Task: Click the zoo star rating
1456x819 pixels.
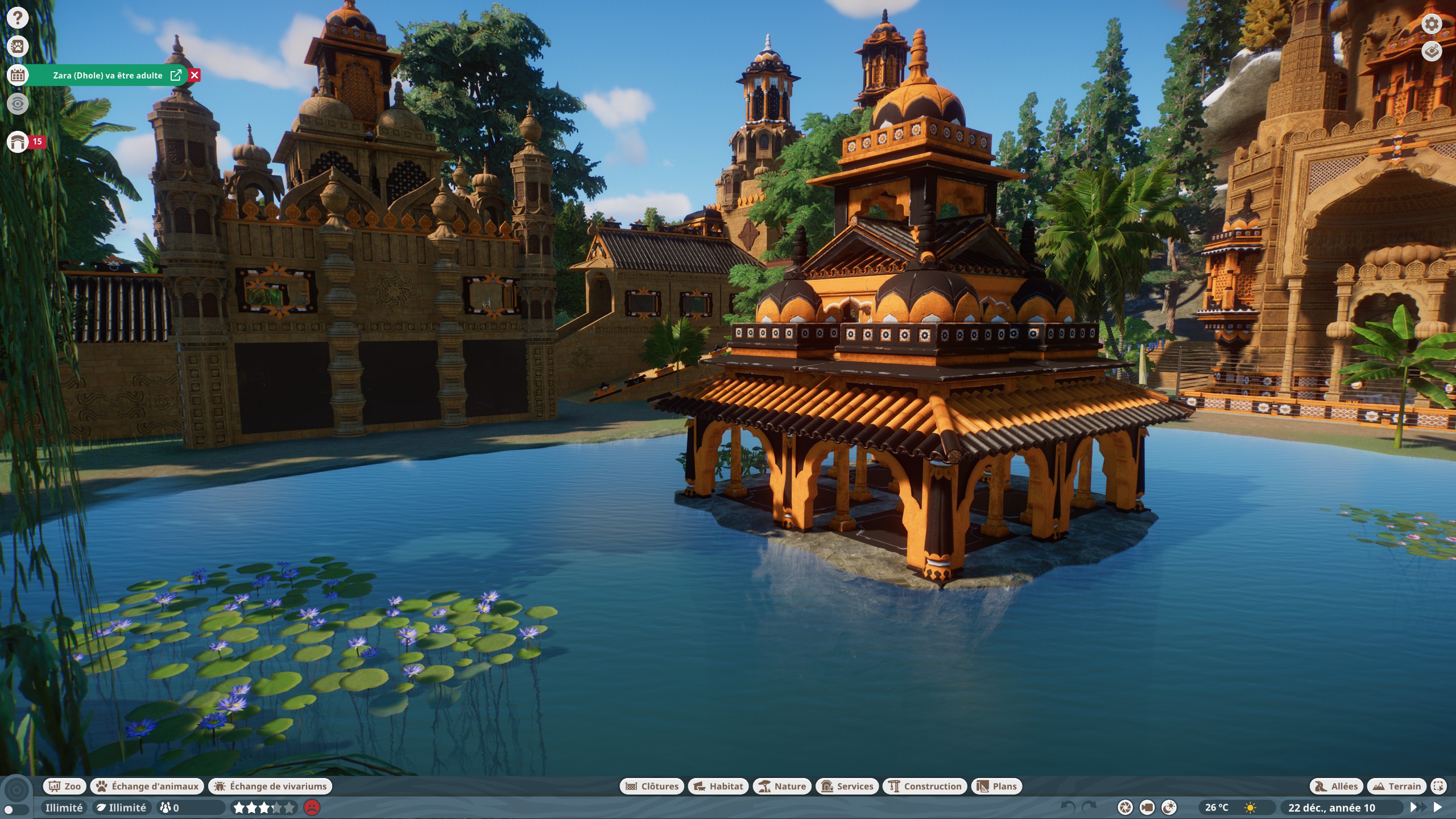Action: point(264,808)
